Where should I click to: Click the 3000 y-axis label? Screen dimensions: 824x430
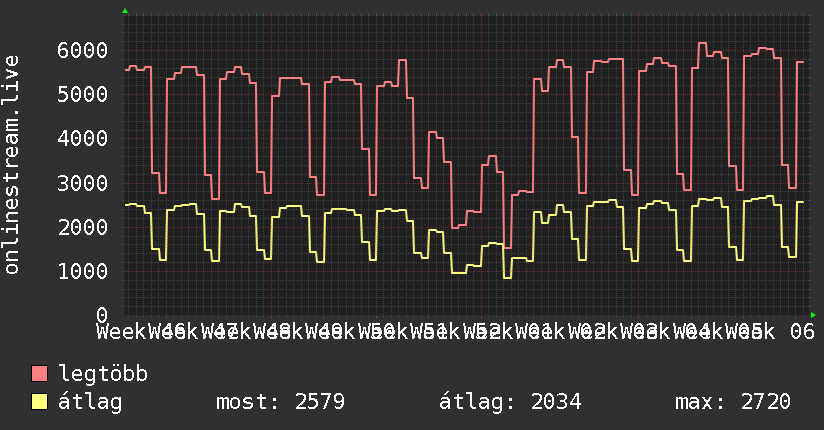[x=83, y=183]
